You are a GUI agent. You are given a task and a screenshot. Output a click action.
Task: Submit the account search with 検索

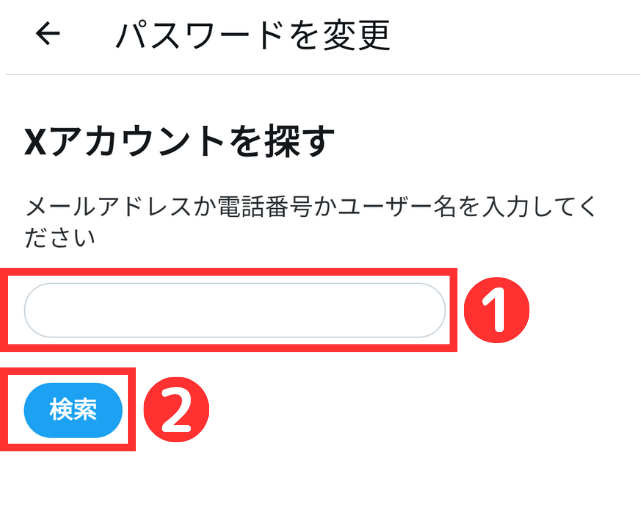pyautogui.click(x=73, y=410)
